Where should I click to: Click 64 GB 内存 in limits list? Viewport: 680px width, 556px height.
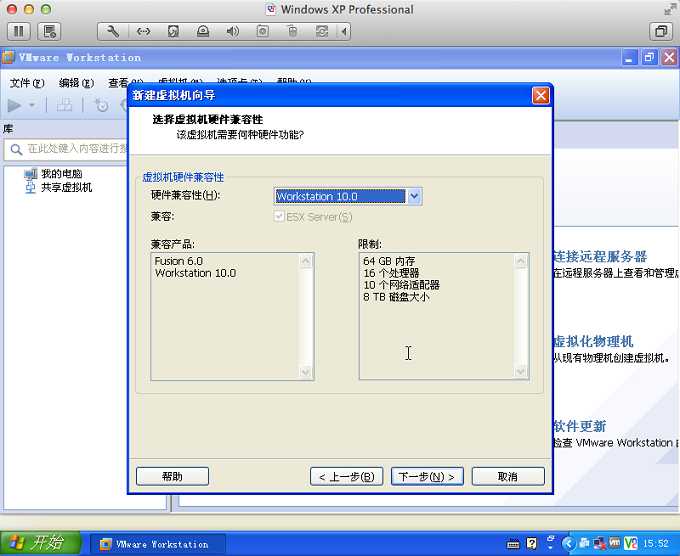click(389, 261)
